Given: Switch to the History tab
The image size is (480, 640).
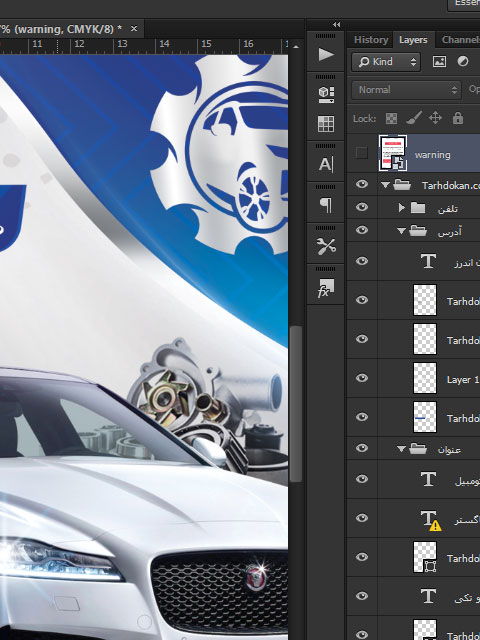Looking at the screenshot, I should pos(371,40).
